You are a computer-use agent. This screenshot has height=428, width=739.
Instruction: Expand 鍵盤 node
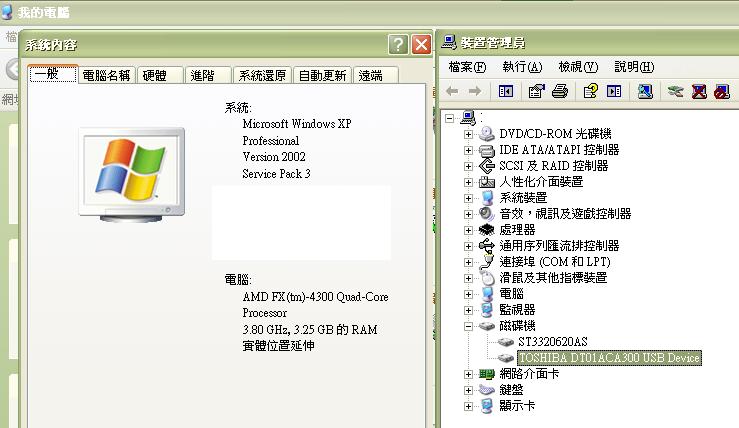pos(468,390)
